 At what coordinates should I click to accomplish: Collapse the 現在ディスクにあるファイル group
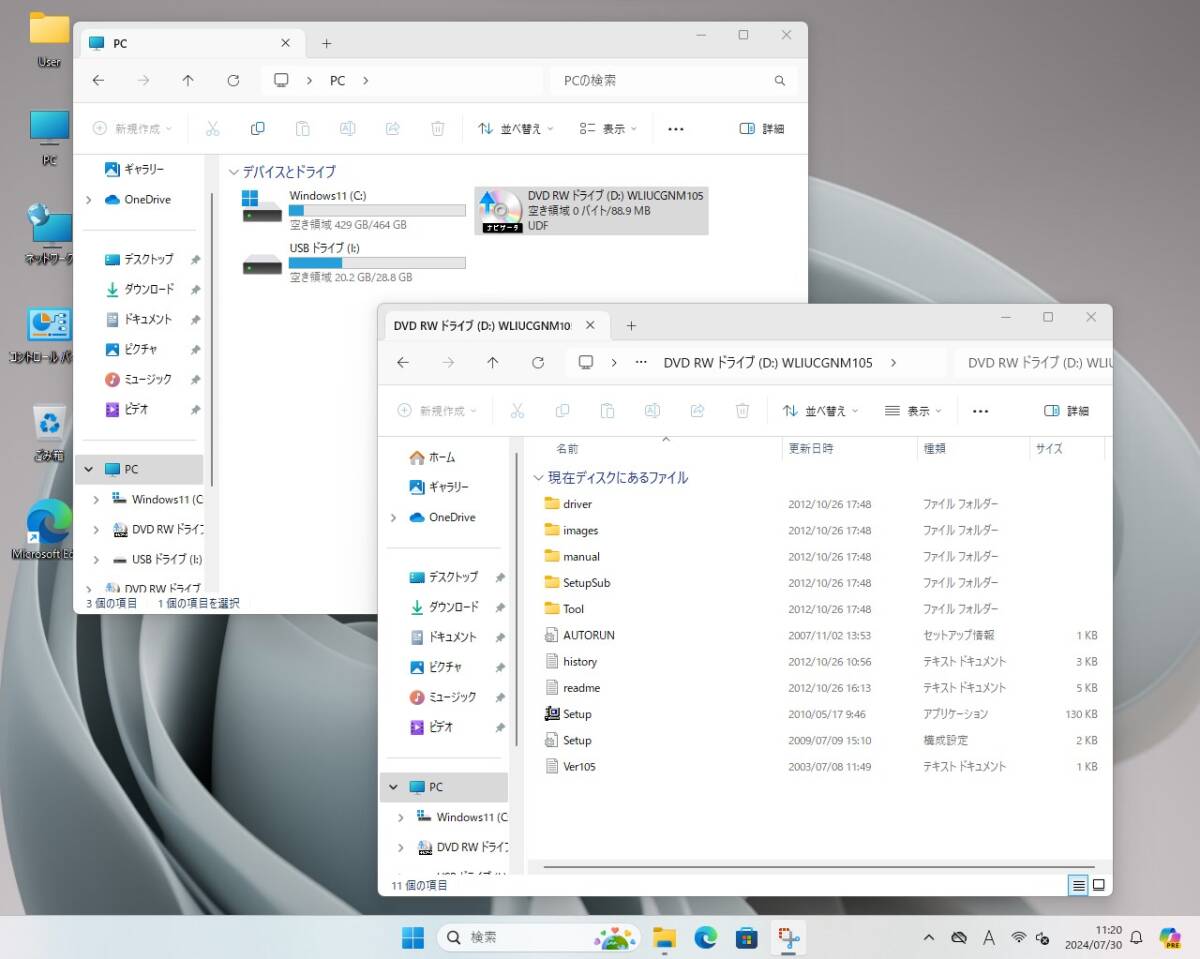pos(538,478)
